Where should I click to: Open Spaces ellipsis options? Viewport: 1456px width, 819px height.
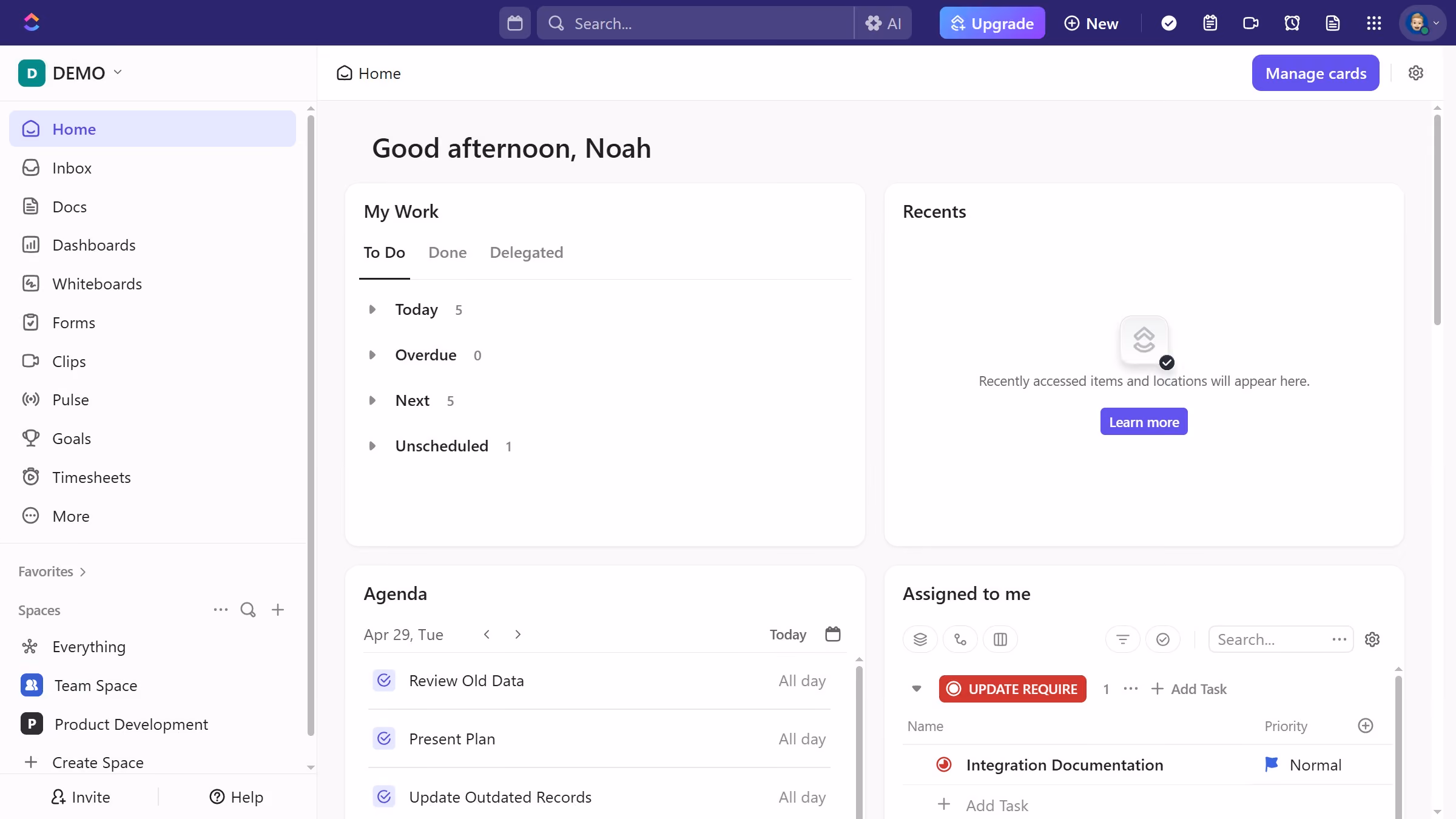point(221,609)
